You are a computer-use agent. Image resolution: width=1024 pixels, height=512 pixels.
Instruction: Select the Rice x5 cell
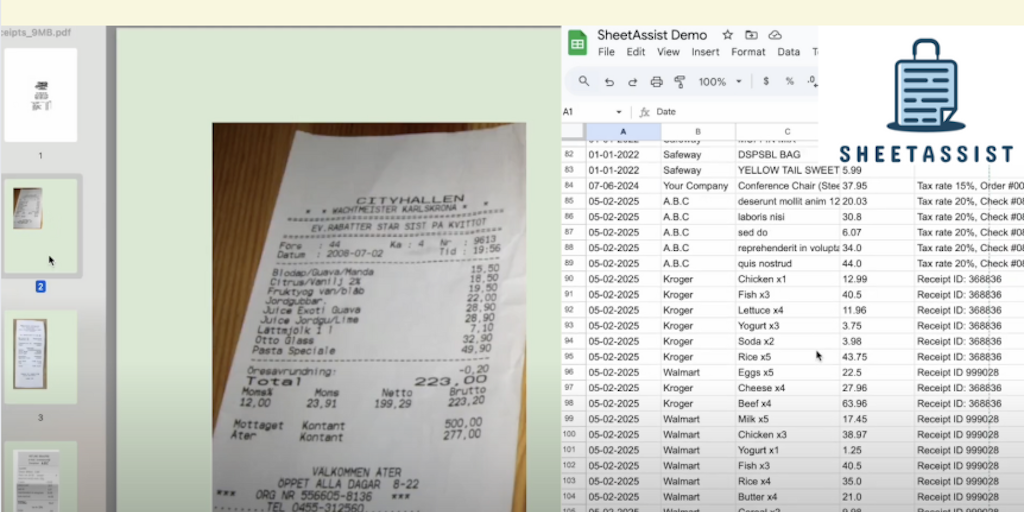pos(788,357)
